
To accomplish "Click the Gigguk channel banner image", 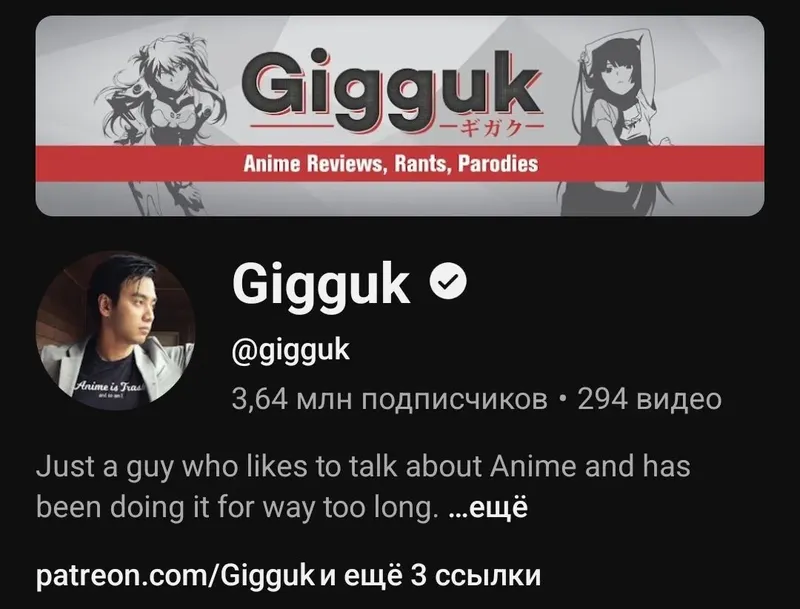I will point(400,116).
